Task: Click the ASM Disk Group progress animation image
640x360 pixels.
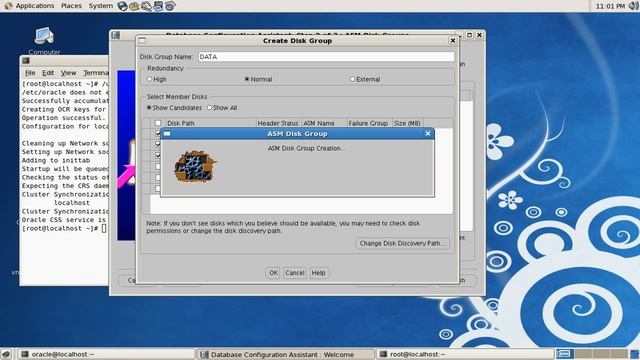Action: pos(195,167)
